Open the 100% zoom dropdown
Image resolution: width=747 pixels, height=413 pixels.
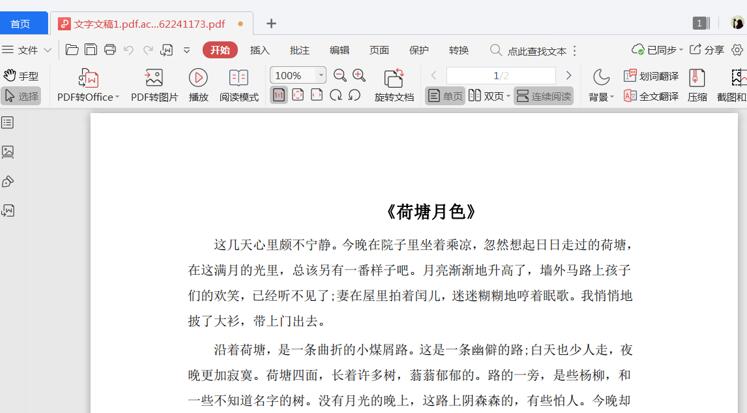[321, 75]
